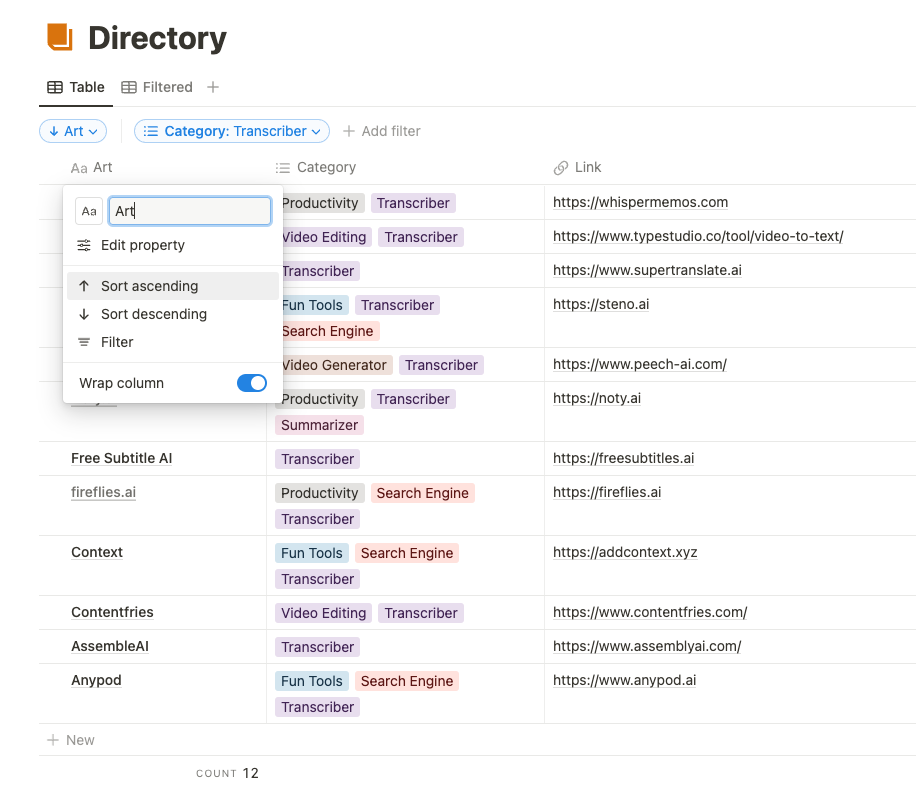
Task: Click the Add filter button
Action: point(381,131)
